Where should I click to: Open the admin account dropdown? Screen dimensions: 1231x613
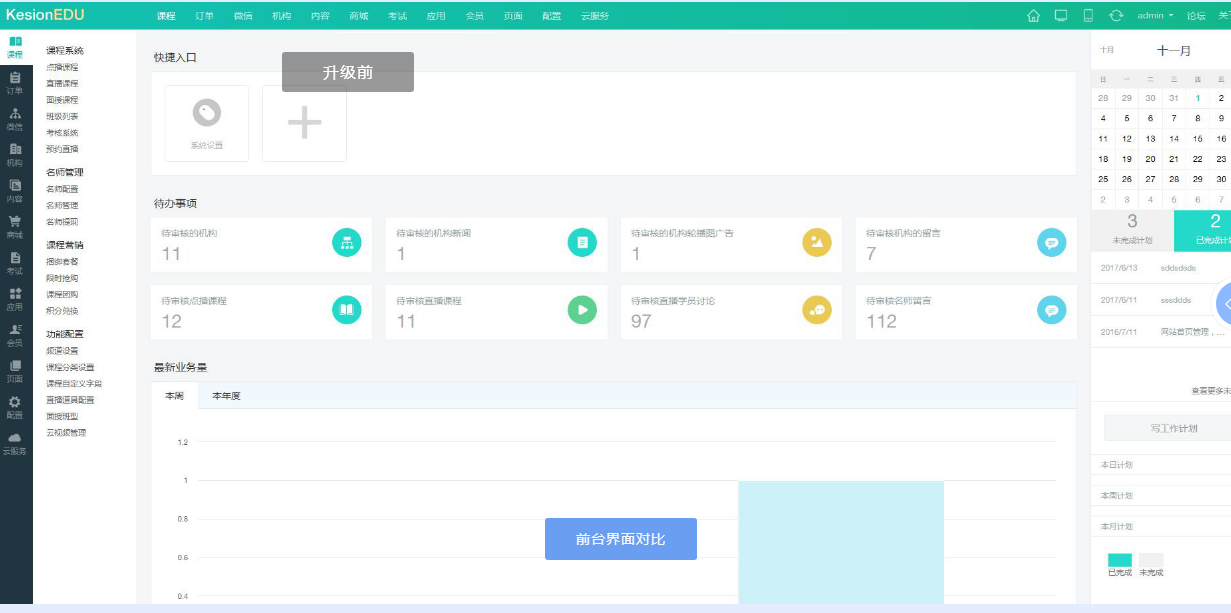[x=1157, y=15]
